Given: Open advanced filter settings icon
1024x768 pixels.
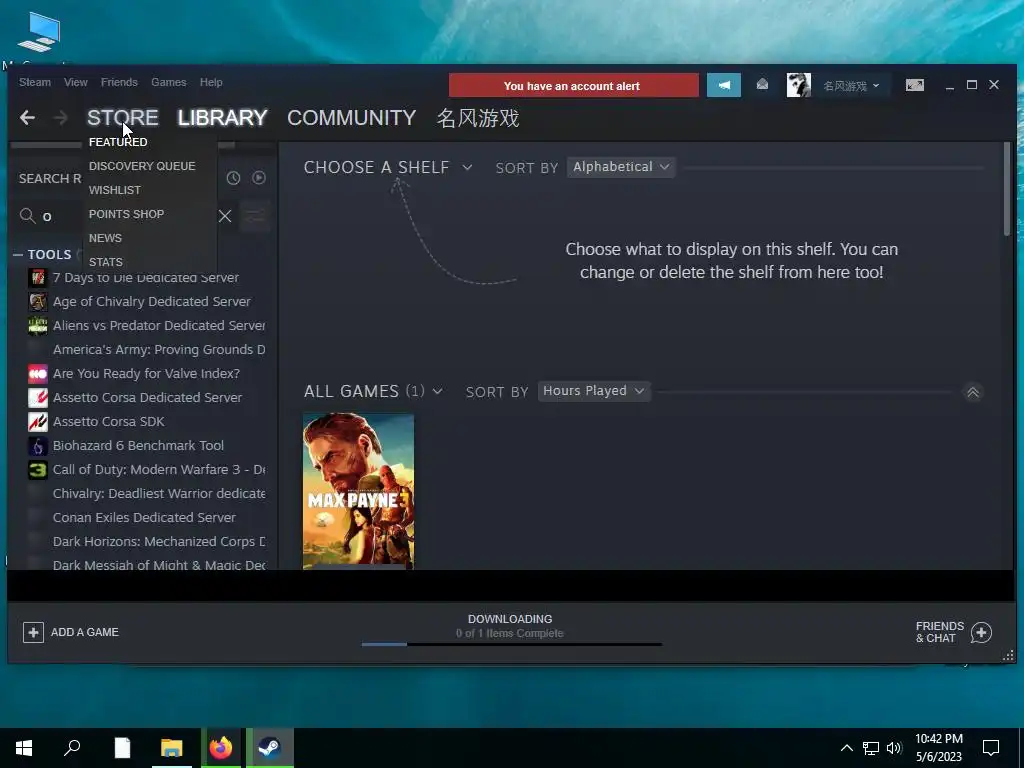Looking at the screenshot, I should pyautogui.click(x=255, y=216).
